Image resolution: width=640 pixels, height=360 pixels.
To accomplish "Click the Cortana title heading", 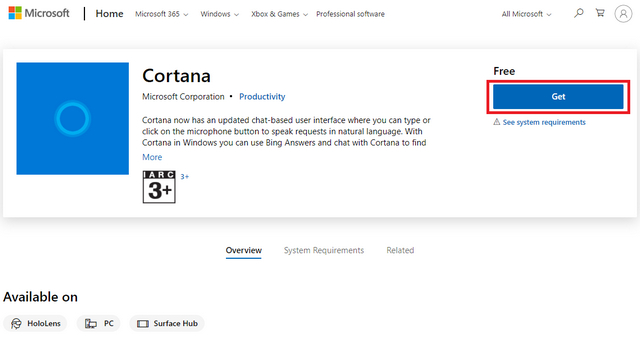I will pyautogui.click(x=176, y=76).
